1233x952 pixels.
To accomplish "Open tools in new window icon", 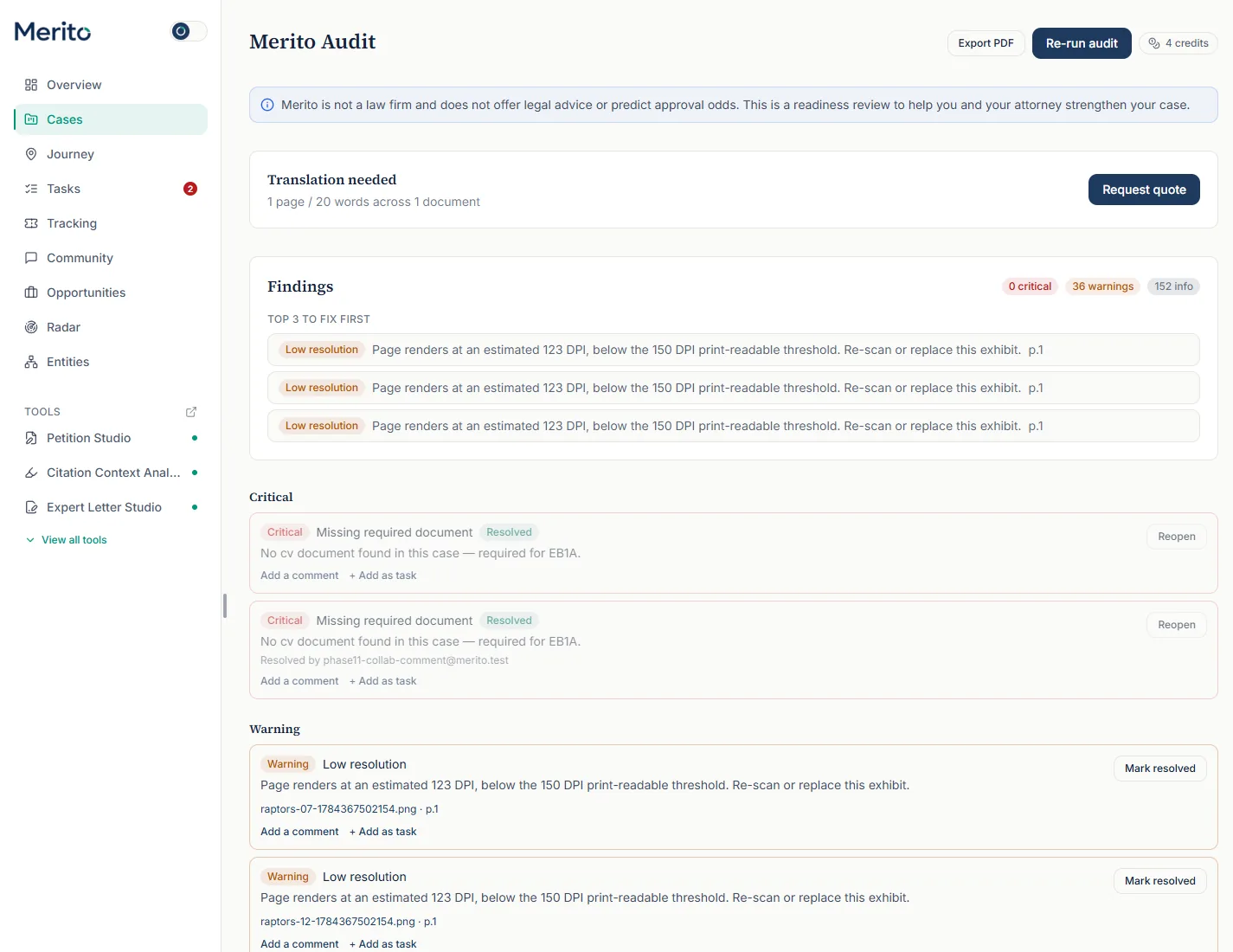I will (191, 412).
